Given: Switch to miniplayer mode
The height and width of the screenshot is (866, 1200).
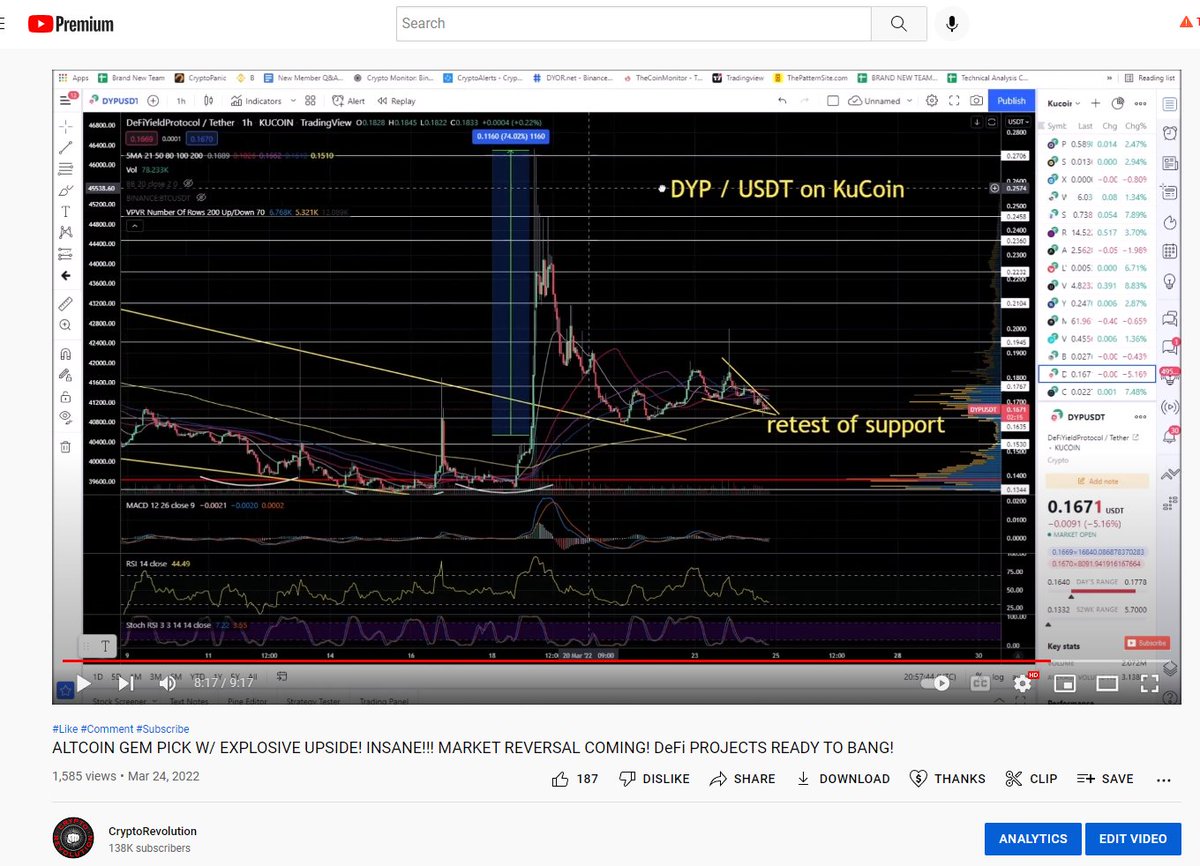Looking at the screenshot, I should click(1065, 684).
